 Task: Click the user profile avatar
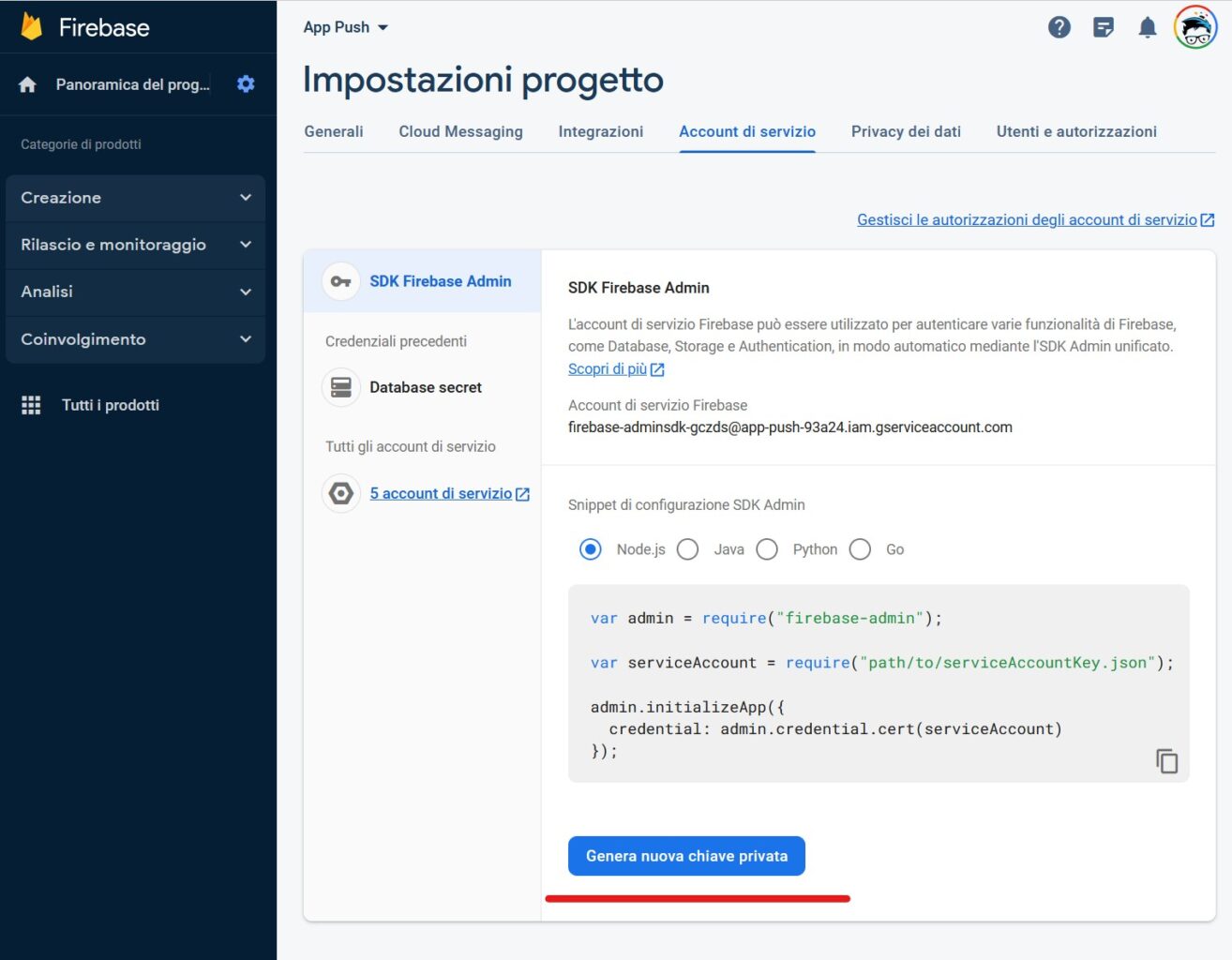pos(1193,27)
